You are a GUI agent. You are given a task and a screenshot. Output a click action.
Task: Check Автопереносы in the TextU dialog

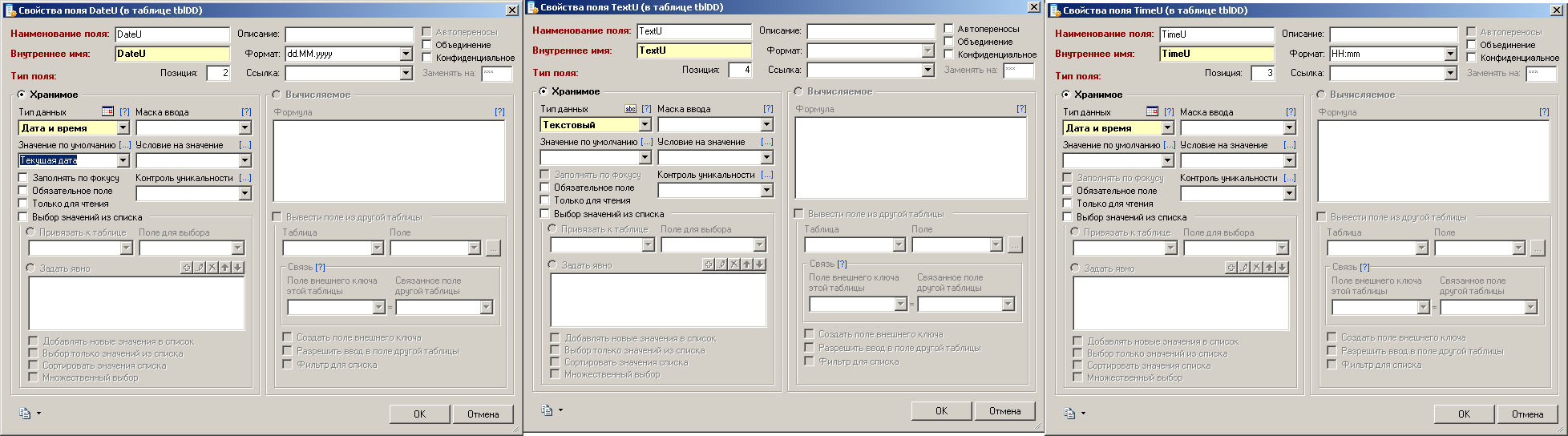[949, 29]
